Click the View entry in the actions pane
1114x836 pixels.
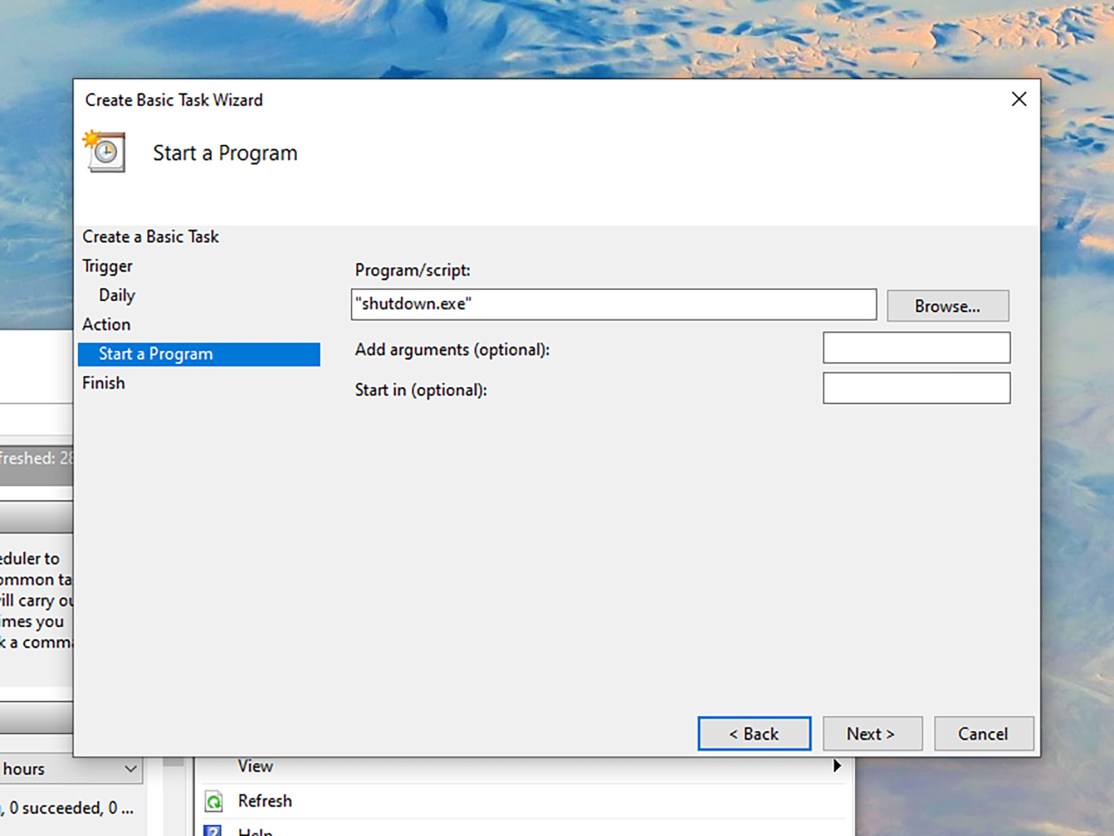(256, 766)
